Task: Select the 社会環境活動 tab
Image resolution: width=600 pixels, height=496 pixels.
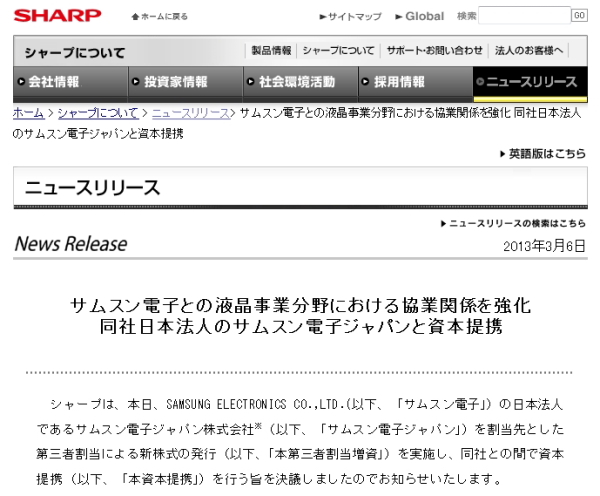Action: [301, 82]
